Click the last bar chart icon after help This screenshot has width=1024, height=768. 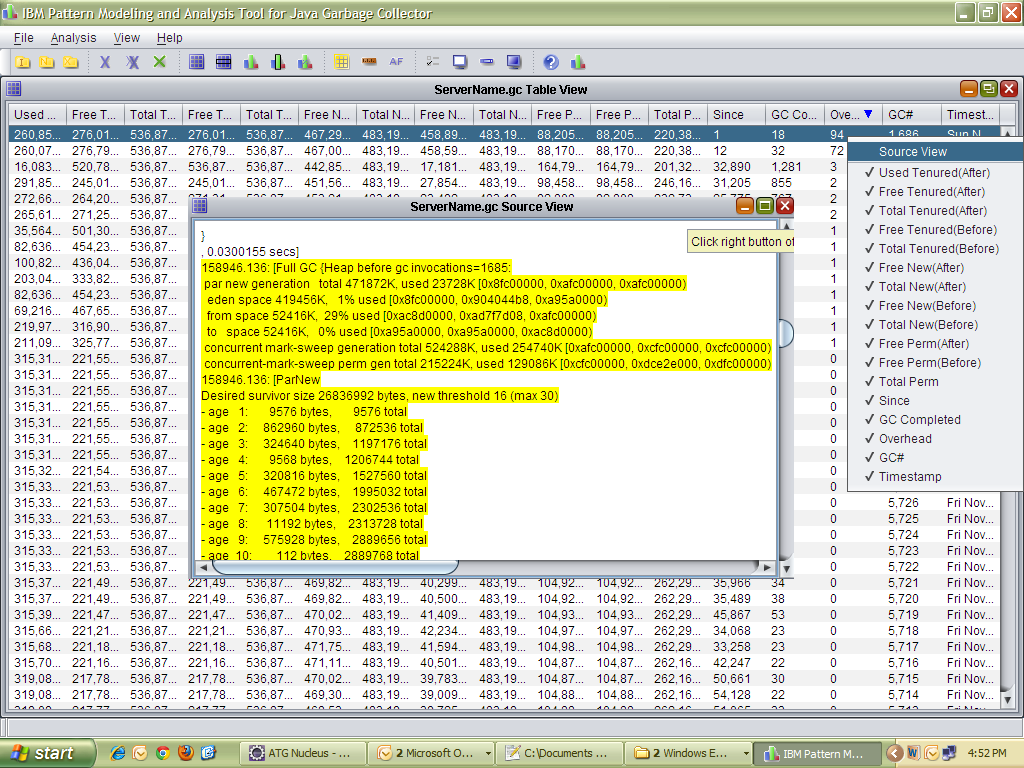pyautogui.click(x=578, y=62)
